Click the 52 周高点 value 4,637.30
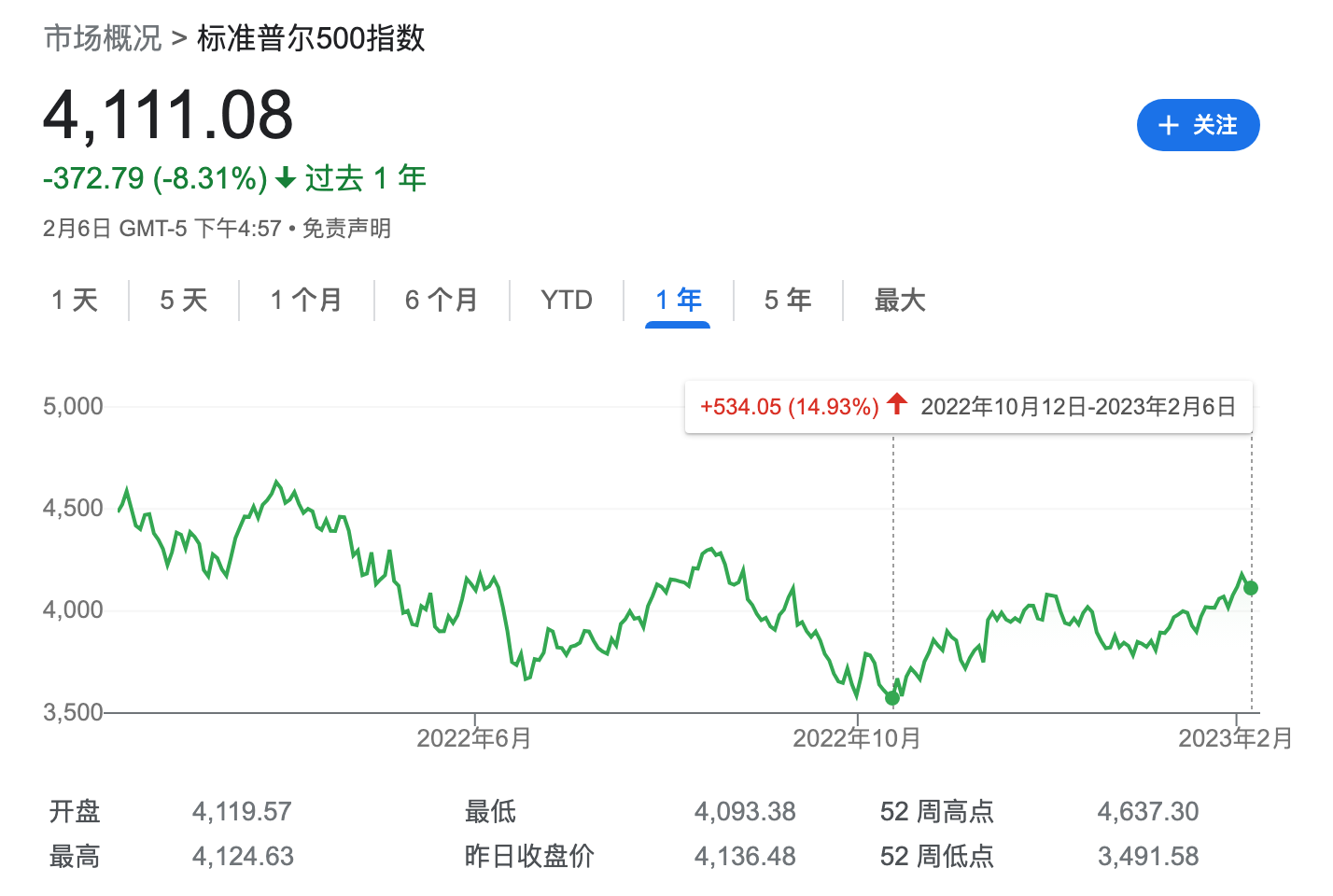 point(1148,811)
